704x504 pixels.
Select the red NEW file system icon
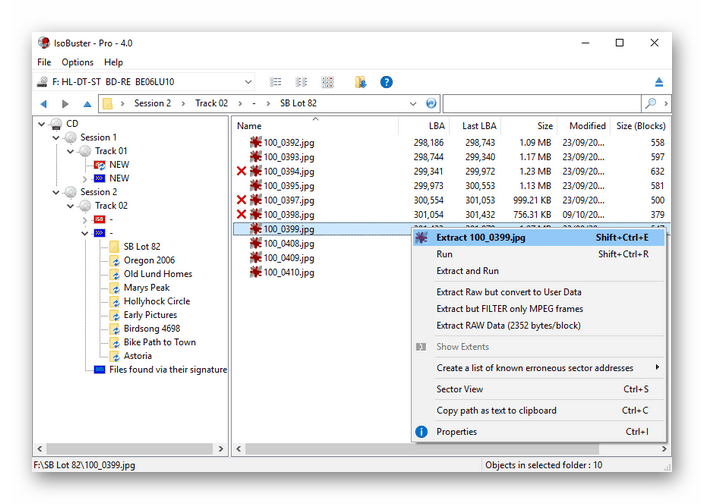(x=99, y=165)
